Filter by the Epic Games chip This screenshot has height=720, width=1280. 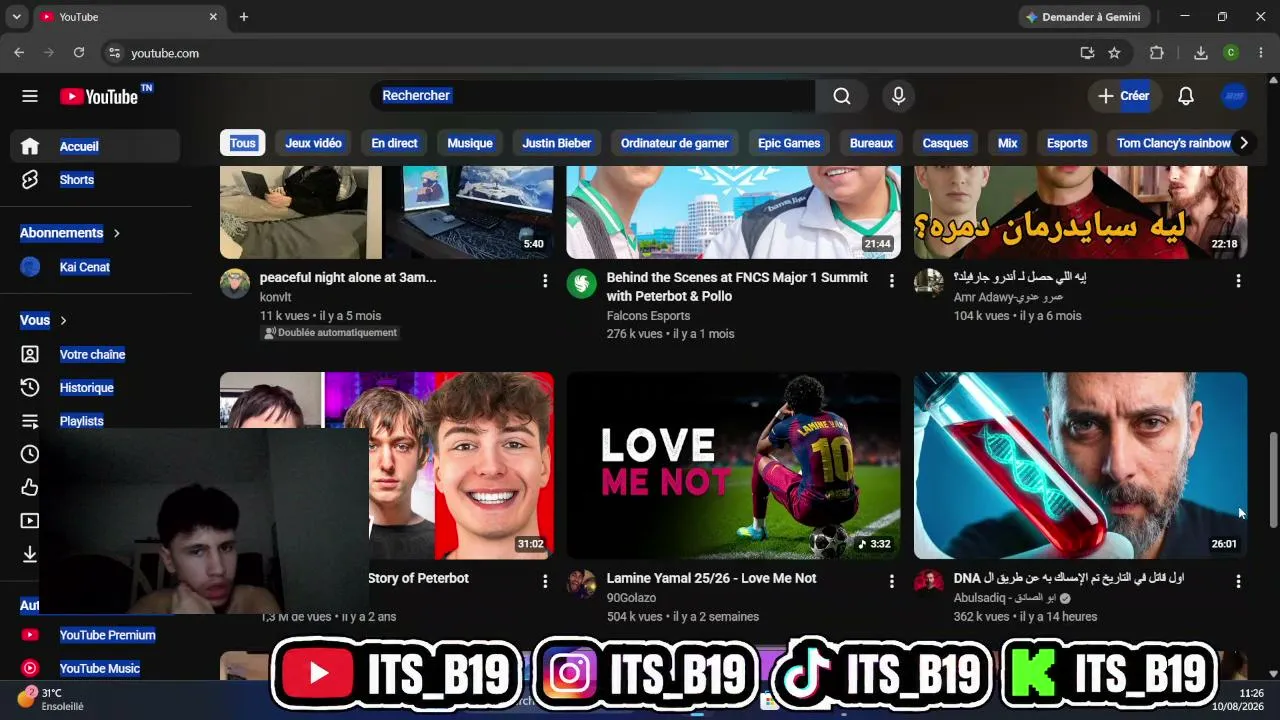tap(789, 143)
